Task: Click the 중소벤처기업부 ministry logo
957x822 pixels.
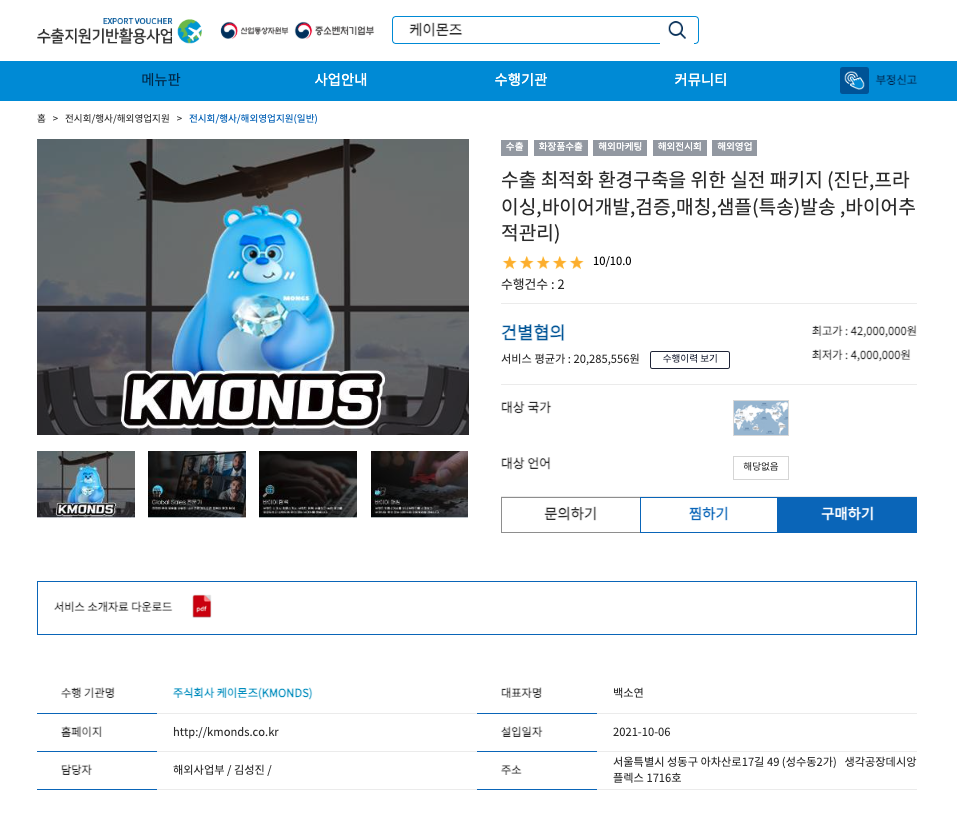Action: [x=334, y=30]
